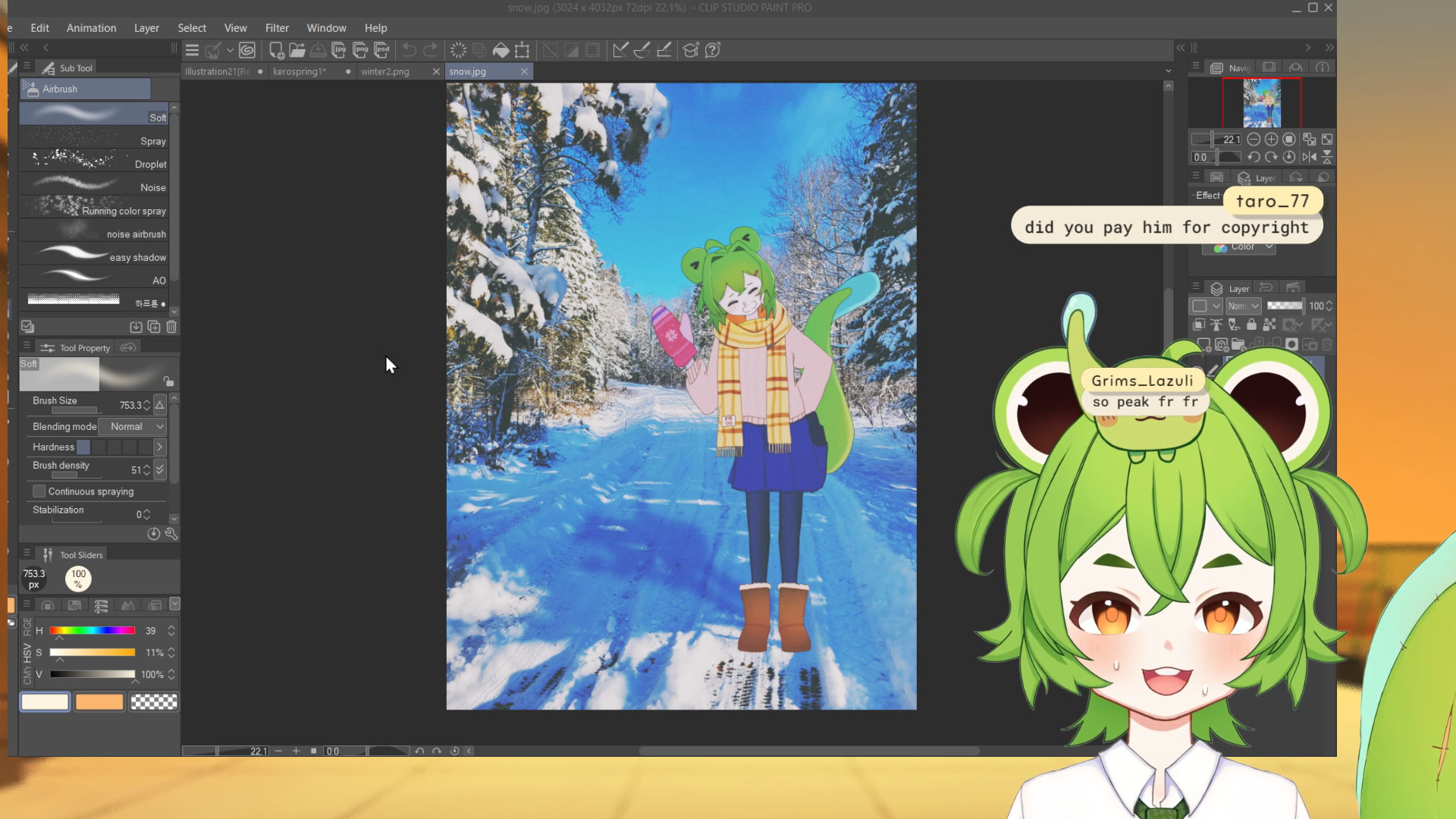Click the Redo arrow icon
Image resolution: width=1456 pixels, height=819 pixels.
point(431,50)
